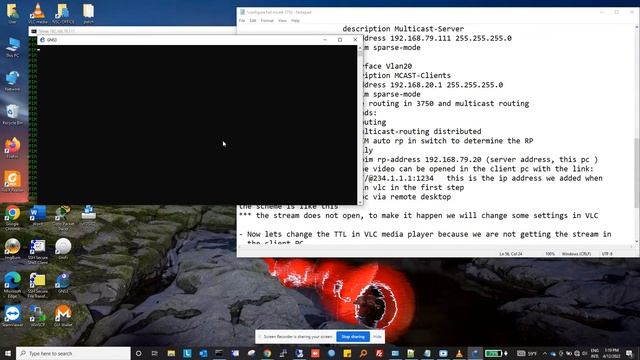640x360 pixels.
Task: Launch TeamViewer from the desktop
Action: coord(12,316)
